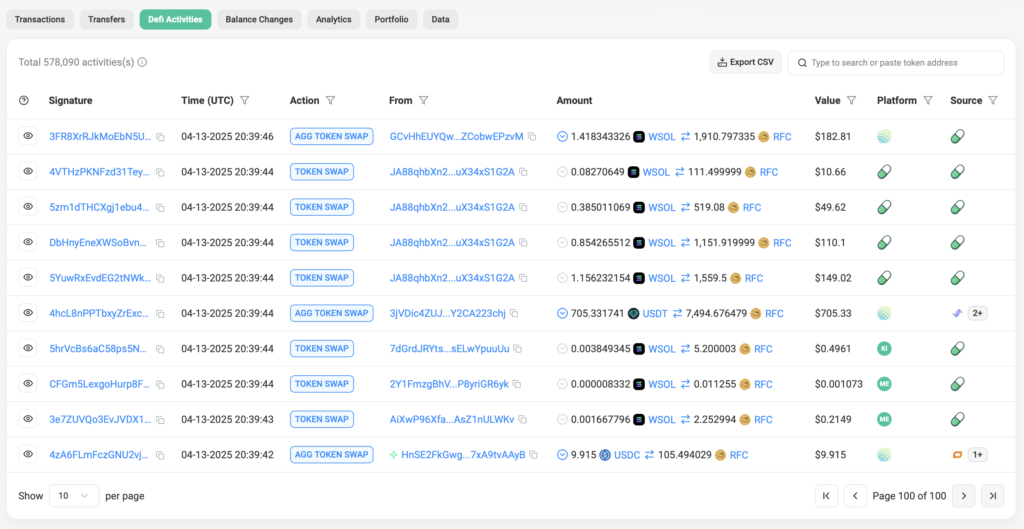Screen dimensions: 1024x529
Task: Copy address 7dGrdJRYts...sELwYpuuUu
Action: [518, 349]
